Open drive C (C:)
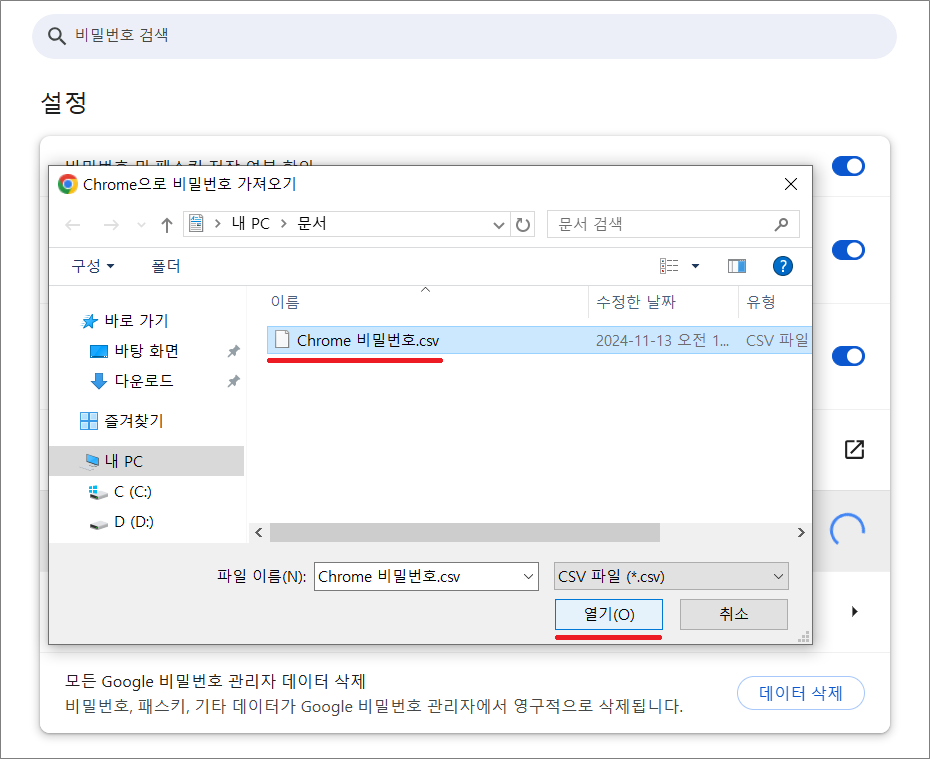Screen dimensions: 930x759 click(133, 492)
